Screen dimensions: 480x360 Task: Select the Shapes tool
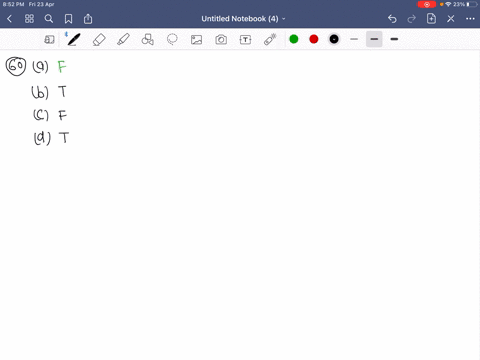148,39
